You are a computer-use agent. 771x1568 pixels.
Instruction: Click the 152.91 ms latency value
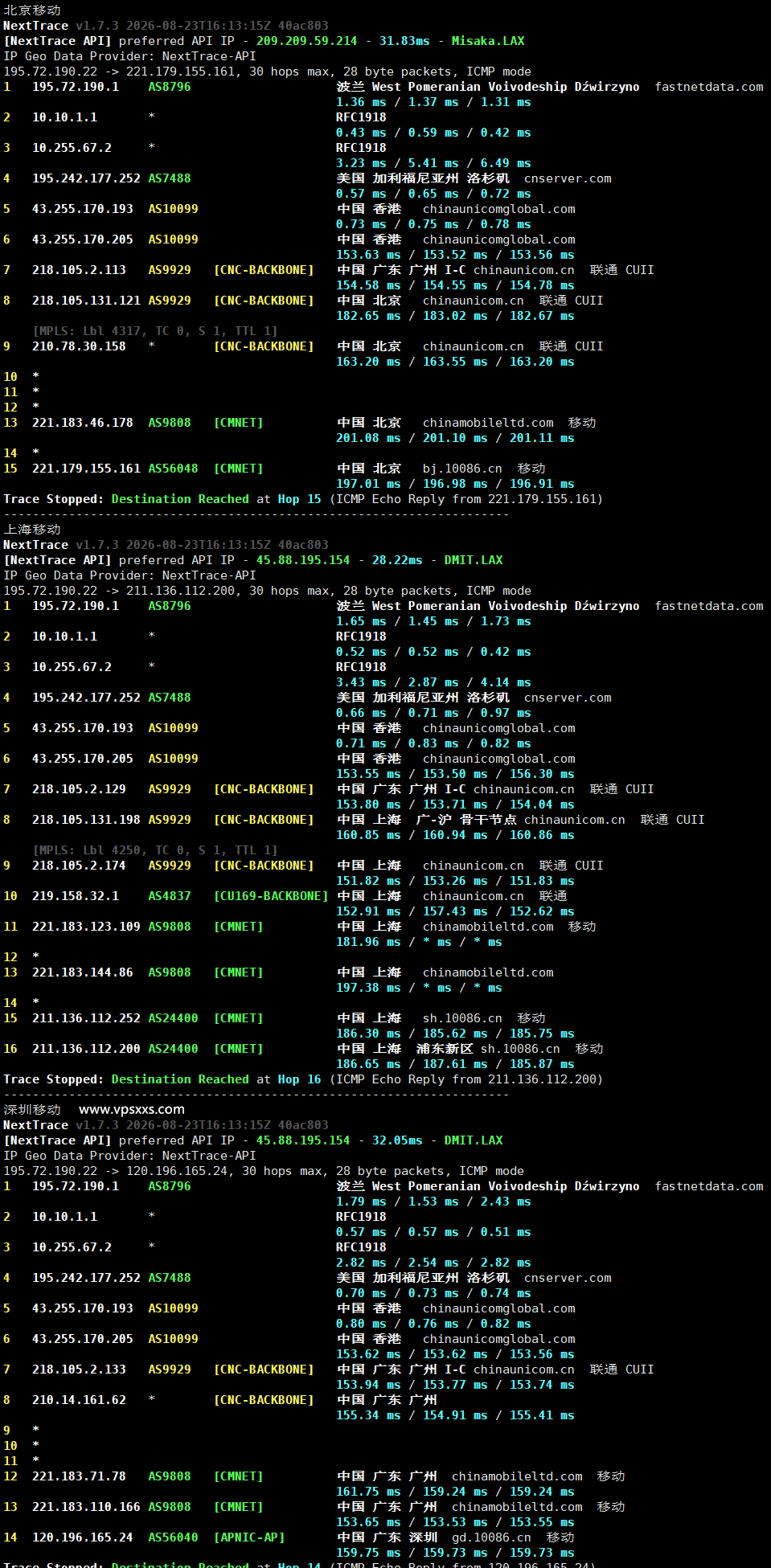coord(368,911)
